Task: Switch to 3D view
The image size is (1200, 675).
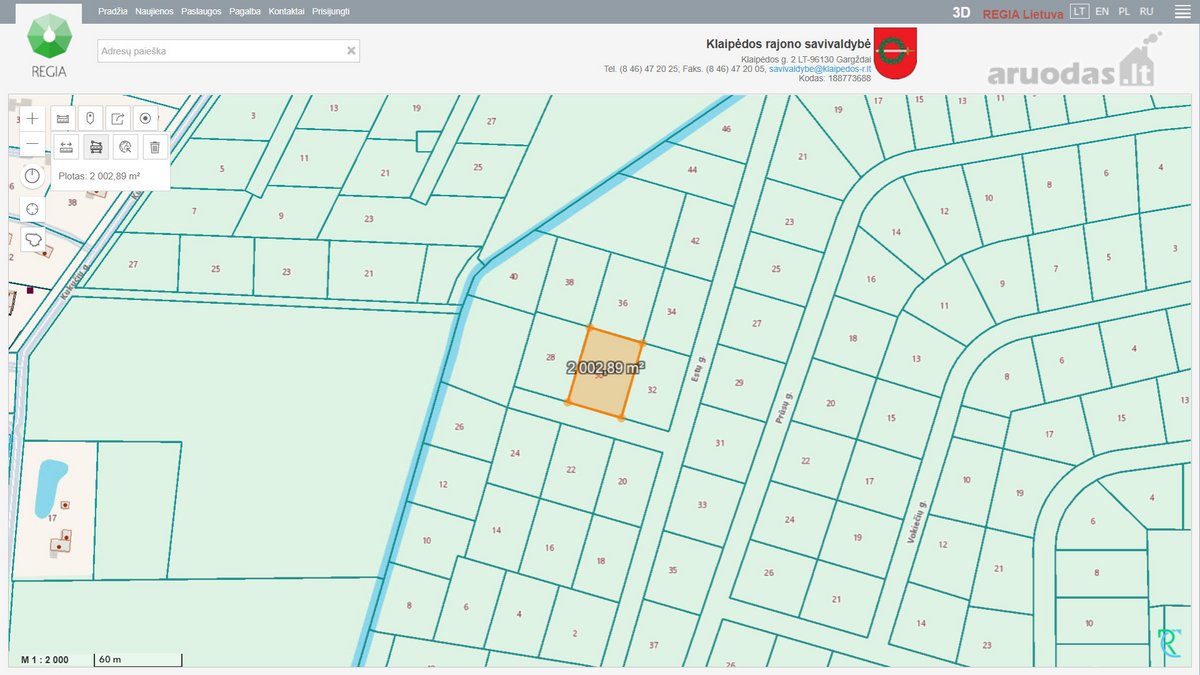Action: (x=961, y=13)
